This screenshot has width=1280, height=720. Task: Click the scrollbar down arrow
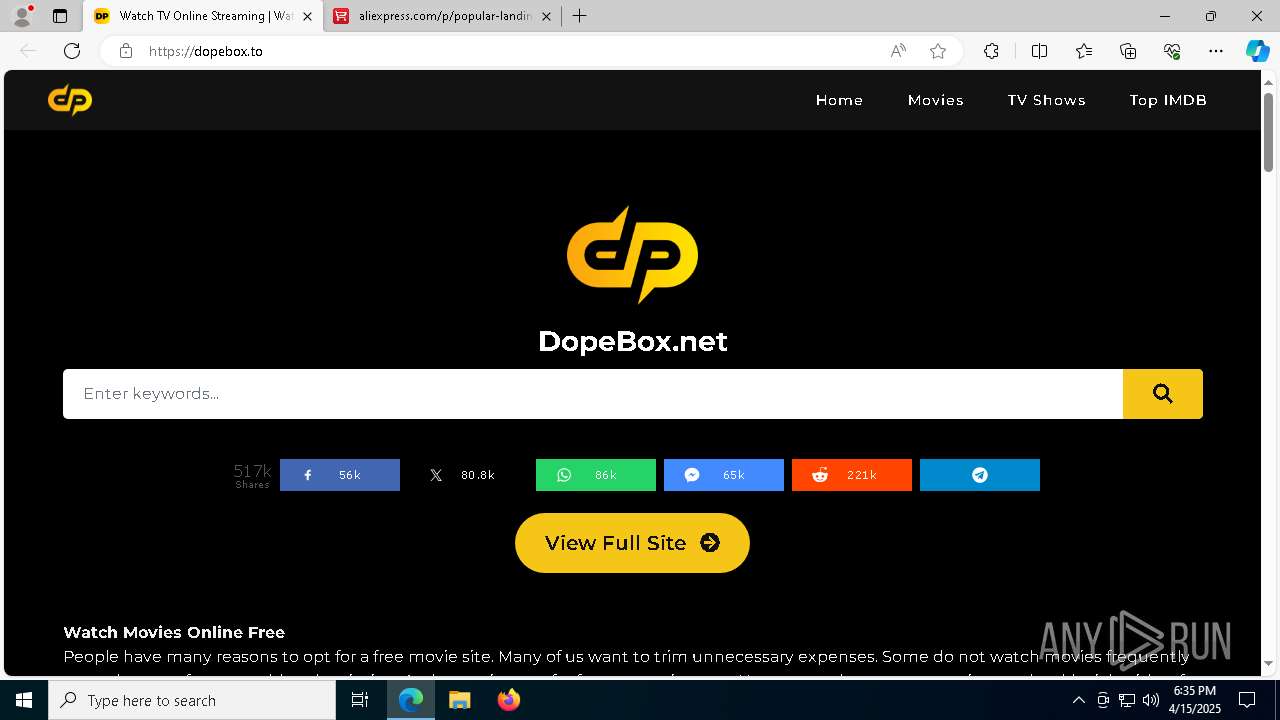[1269, 664]
